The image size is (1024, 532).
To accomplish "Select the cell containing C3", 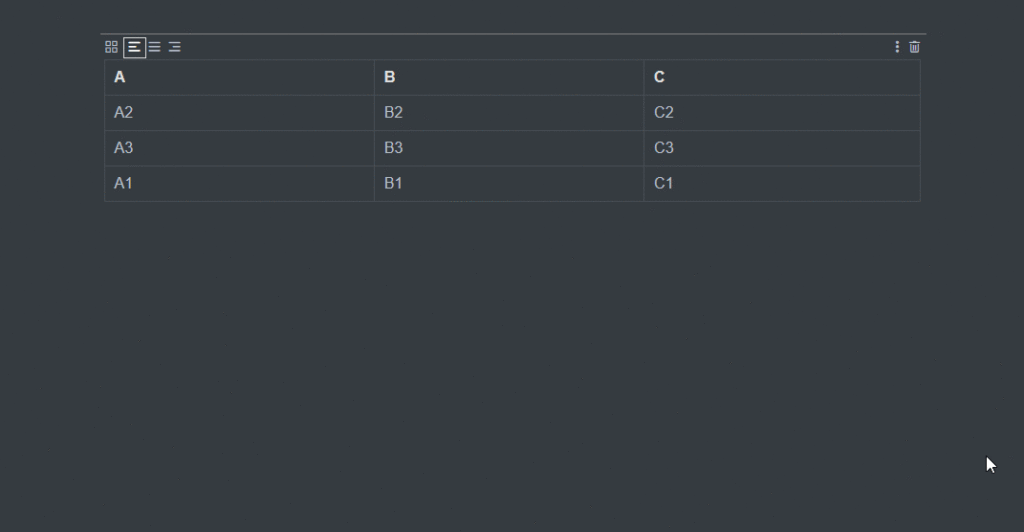I will [x=782, y=148].
